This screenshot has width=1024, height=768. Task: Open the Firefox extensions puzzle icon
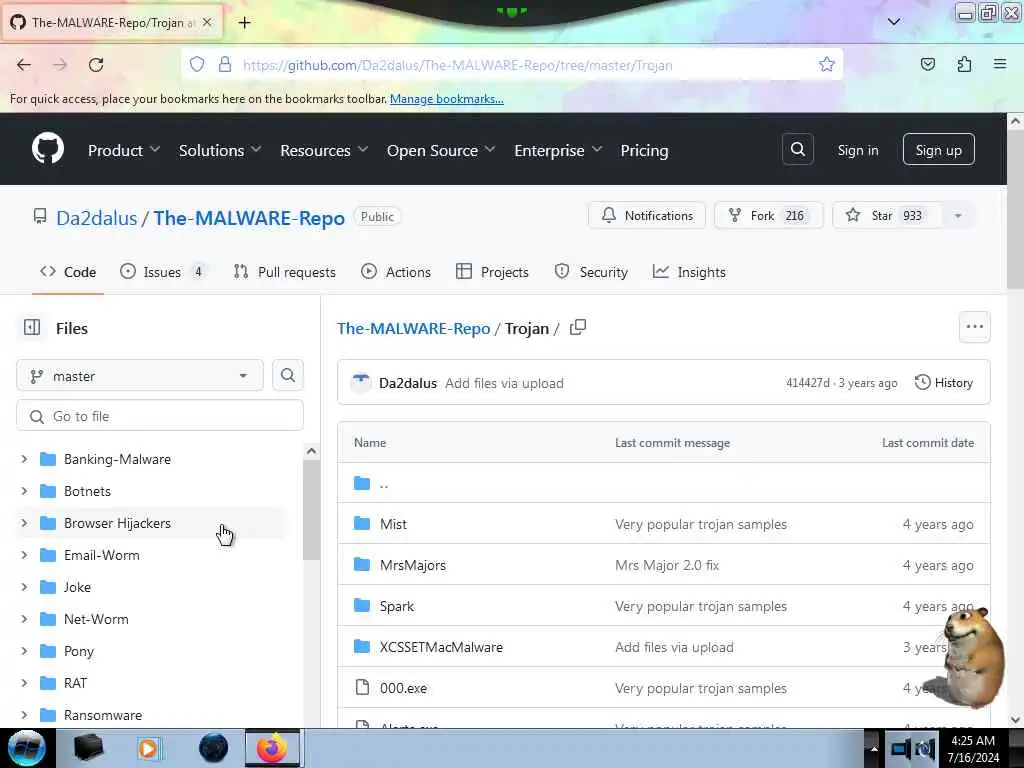coord(964,64)
